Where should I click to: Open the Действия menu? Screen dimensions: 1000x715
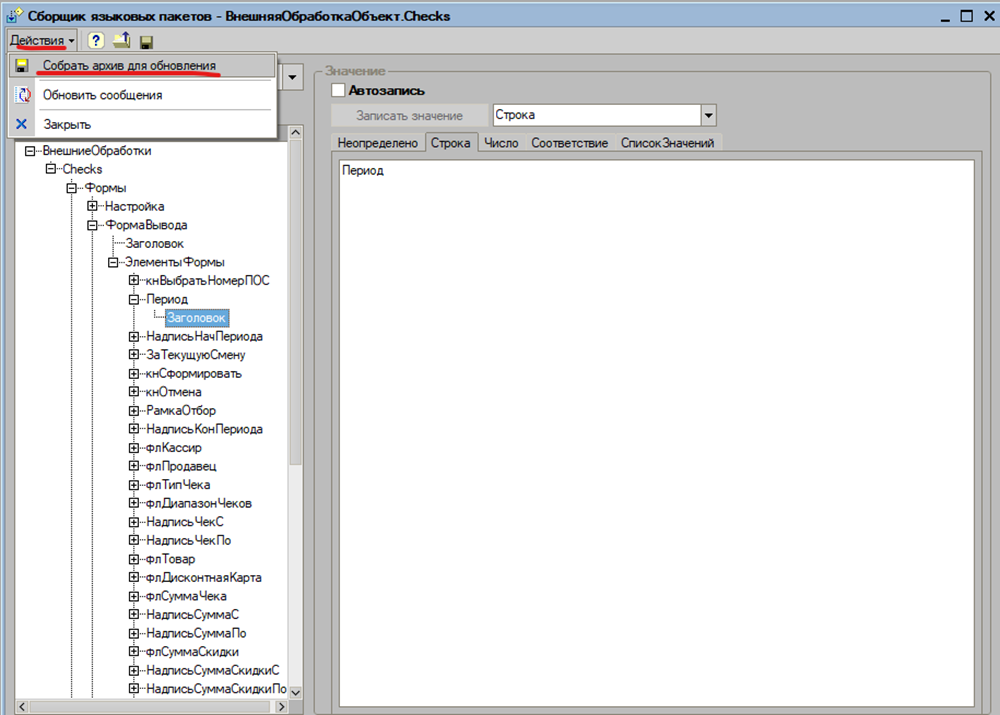coord(42,41)
